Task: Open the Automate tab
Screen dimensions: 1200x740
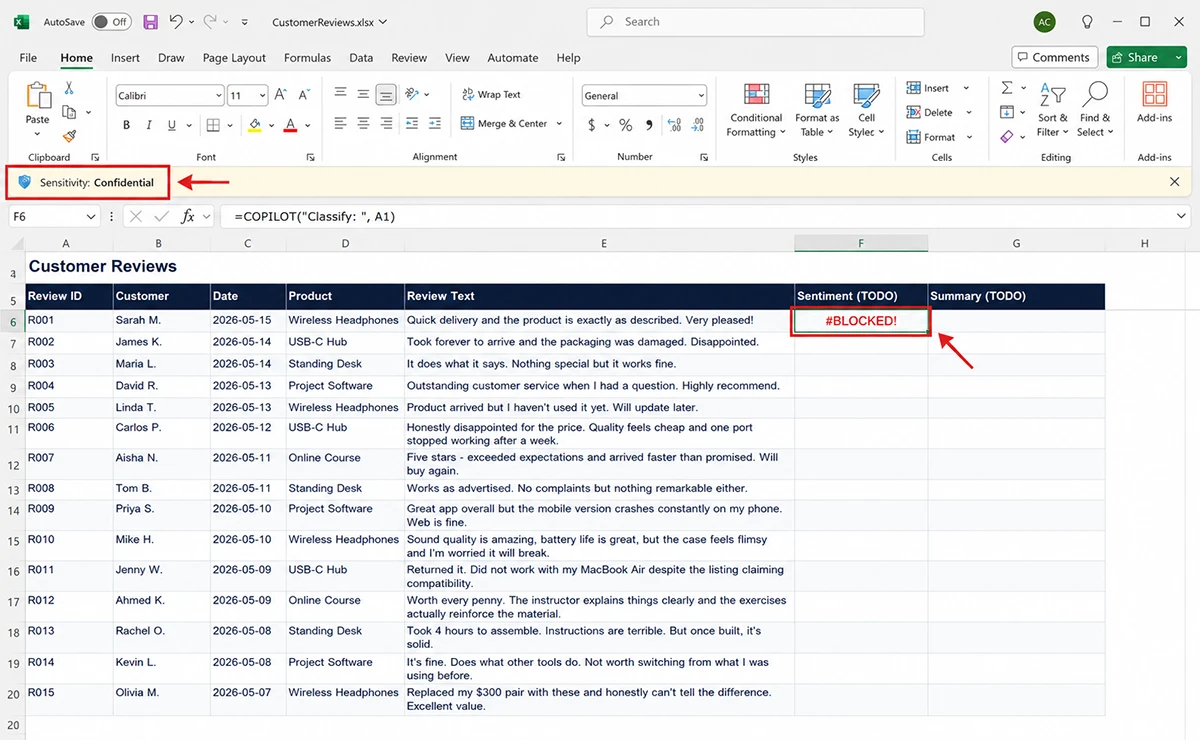Action: 512,58
